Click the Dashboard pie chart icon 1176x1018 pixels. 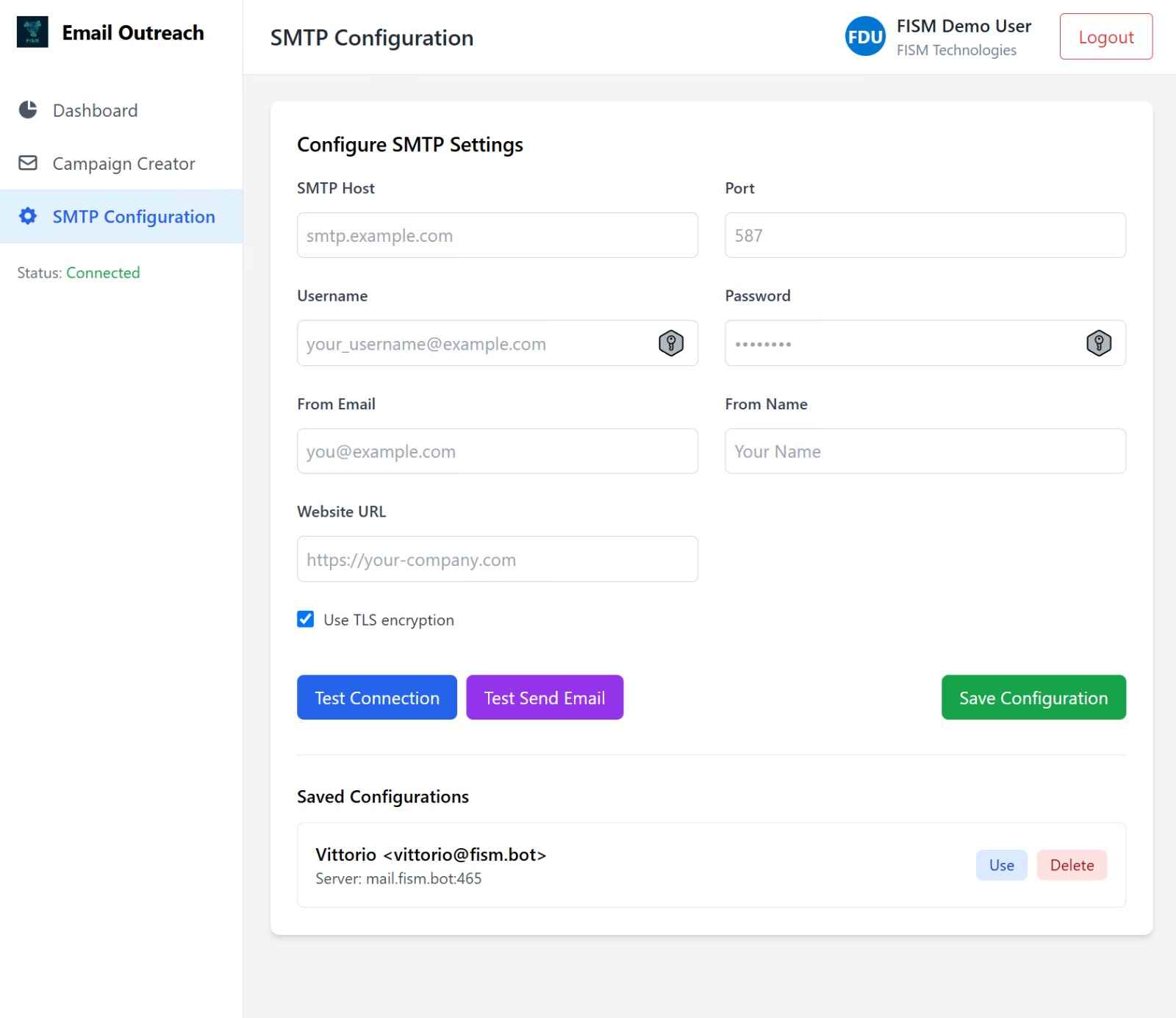pyautogui.click(x=28, y=110)
